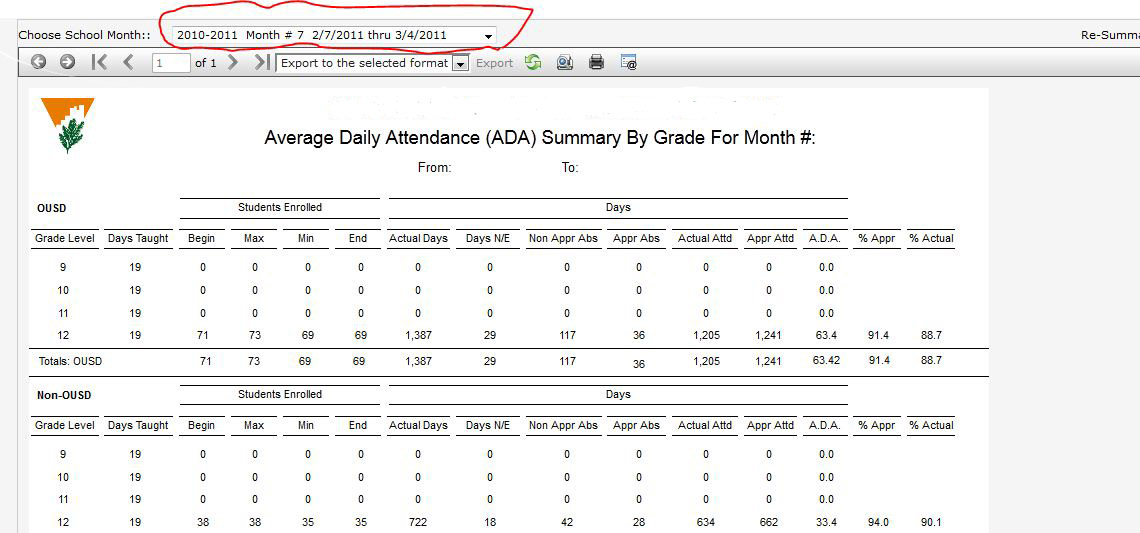
Task: Jump to the last report page
Action: point(262,63)
